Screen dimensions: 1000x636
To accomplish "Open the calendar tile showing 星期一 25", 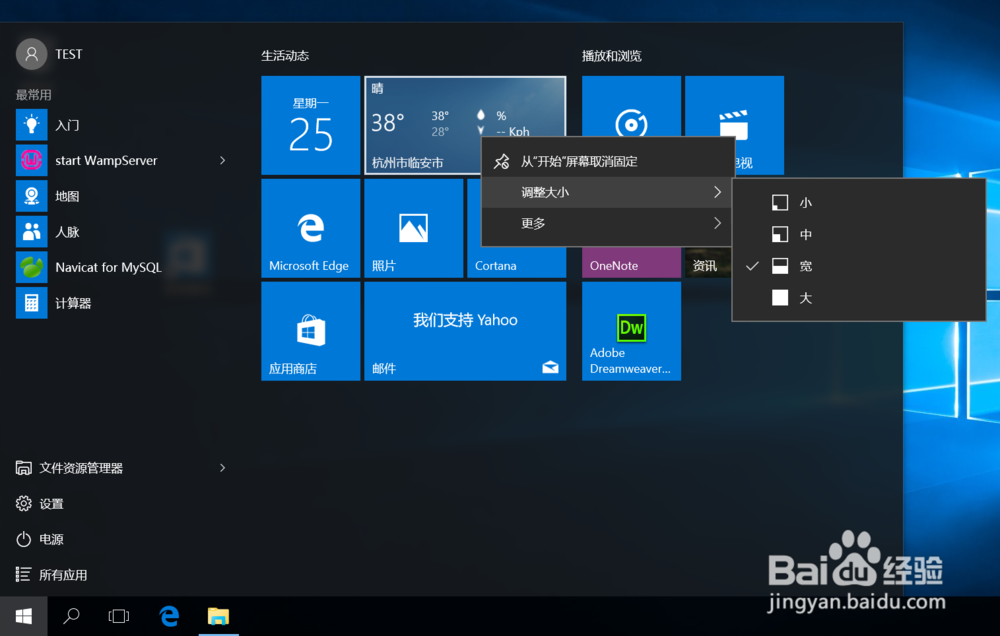I will (x=311, y=125).
